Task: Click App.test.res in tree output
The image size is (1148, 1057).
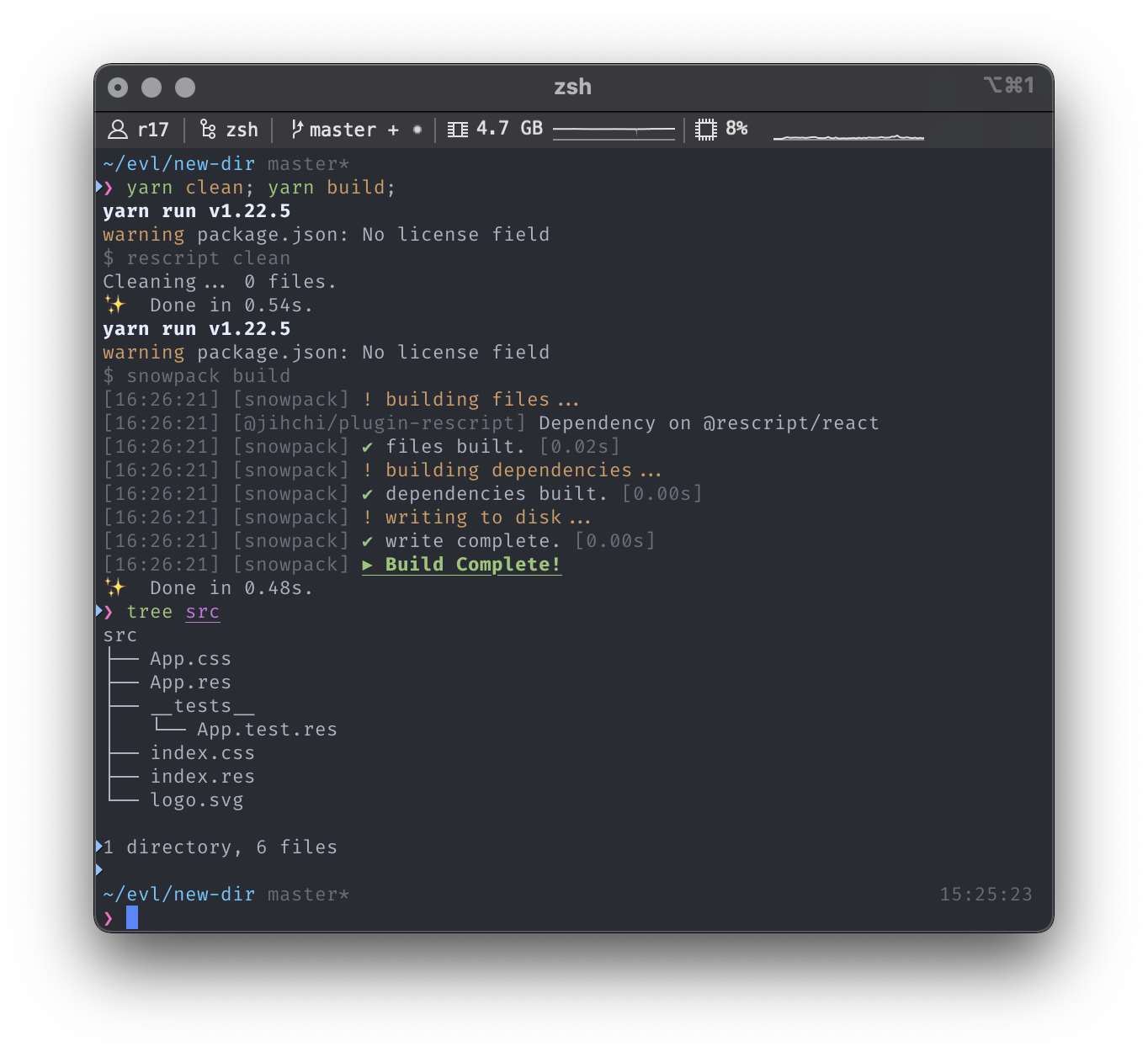Action: [267, 730]
